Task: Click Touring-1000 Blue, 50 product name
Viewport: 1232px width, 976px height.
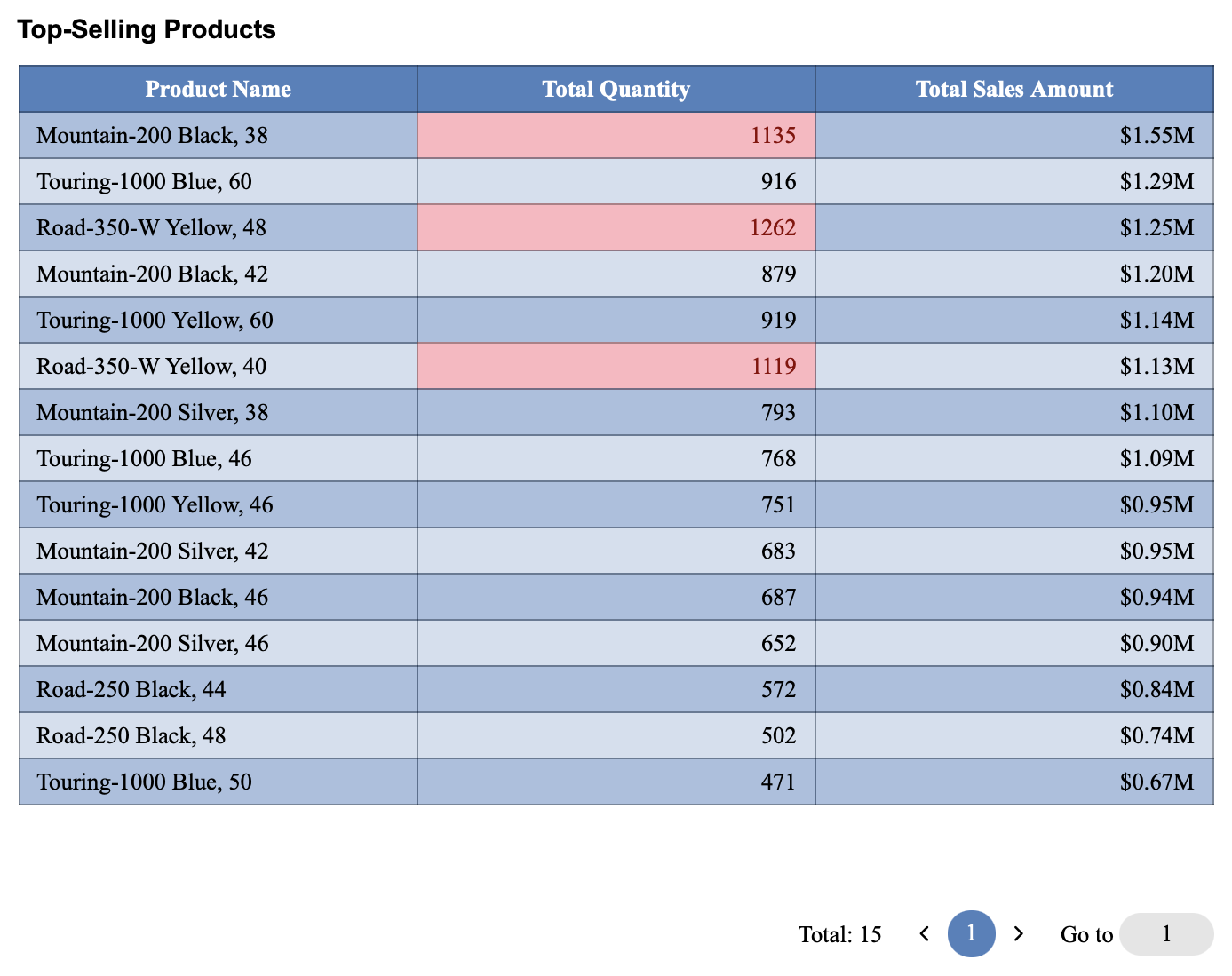Action: coord(144,782)
